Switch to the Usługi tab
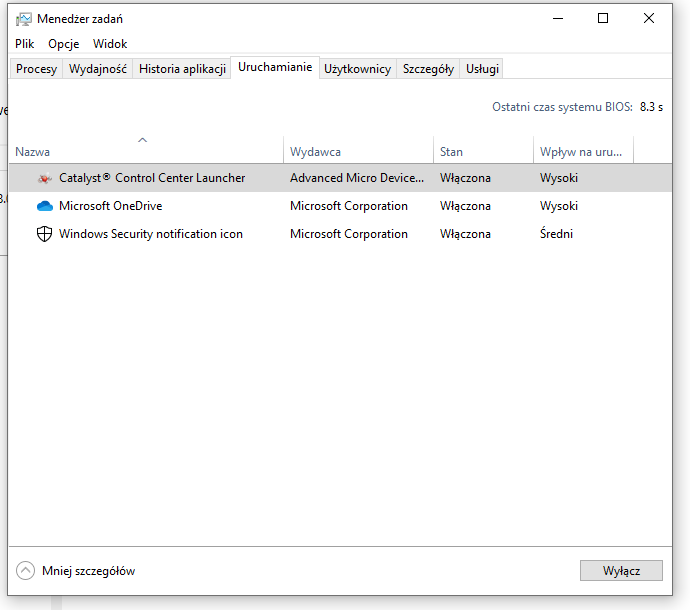 coord(482,69)
